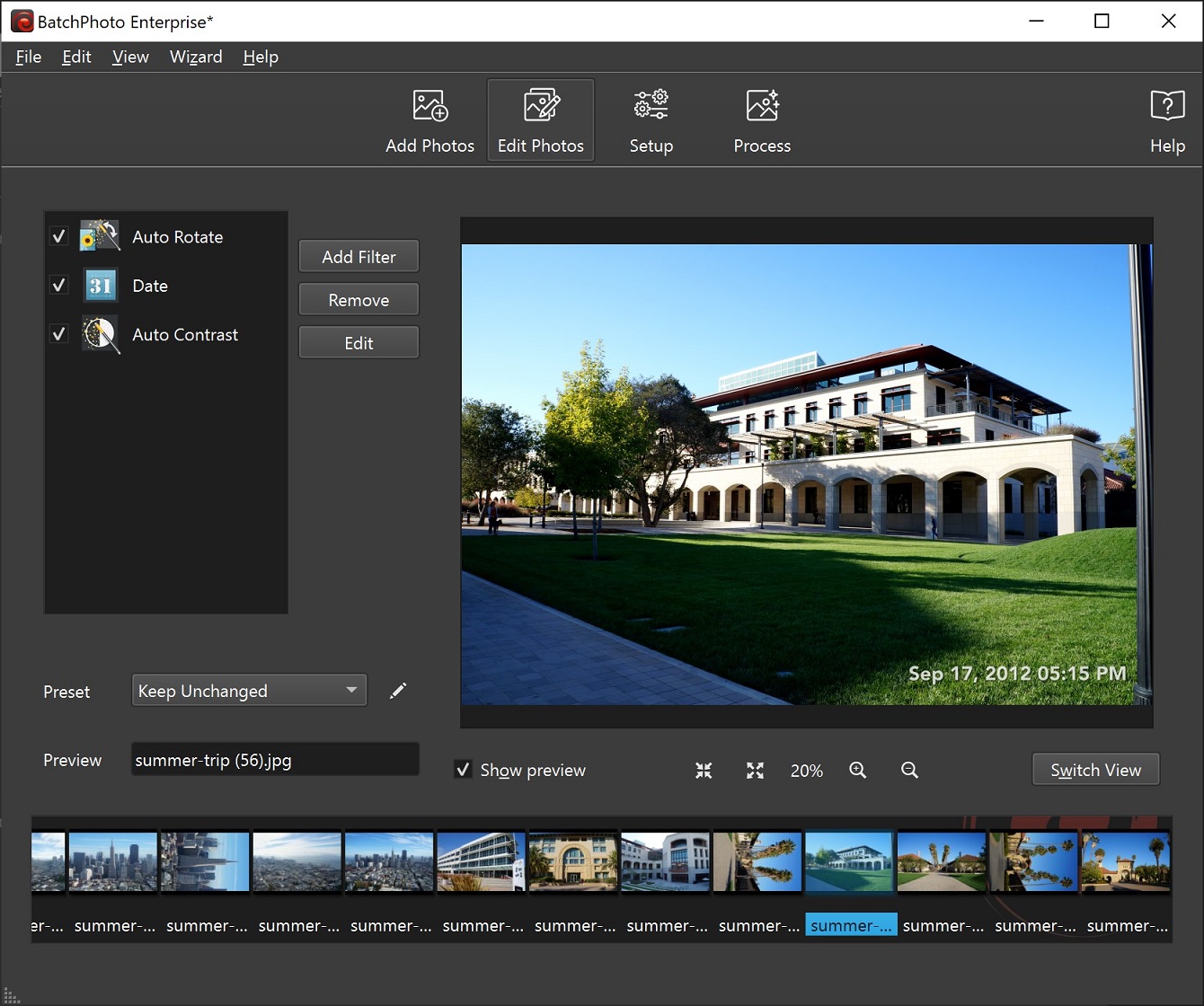Image resolution: width=1204 pixels, height=1006 pixels.
Task: Select the Date filter icon
Action: click(100, 285)
